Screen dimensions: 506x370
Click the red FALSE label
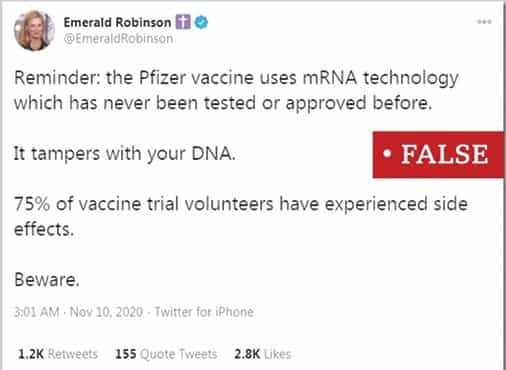coord(438,155)
